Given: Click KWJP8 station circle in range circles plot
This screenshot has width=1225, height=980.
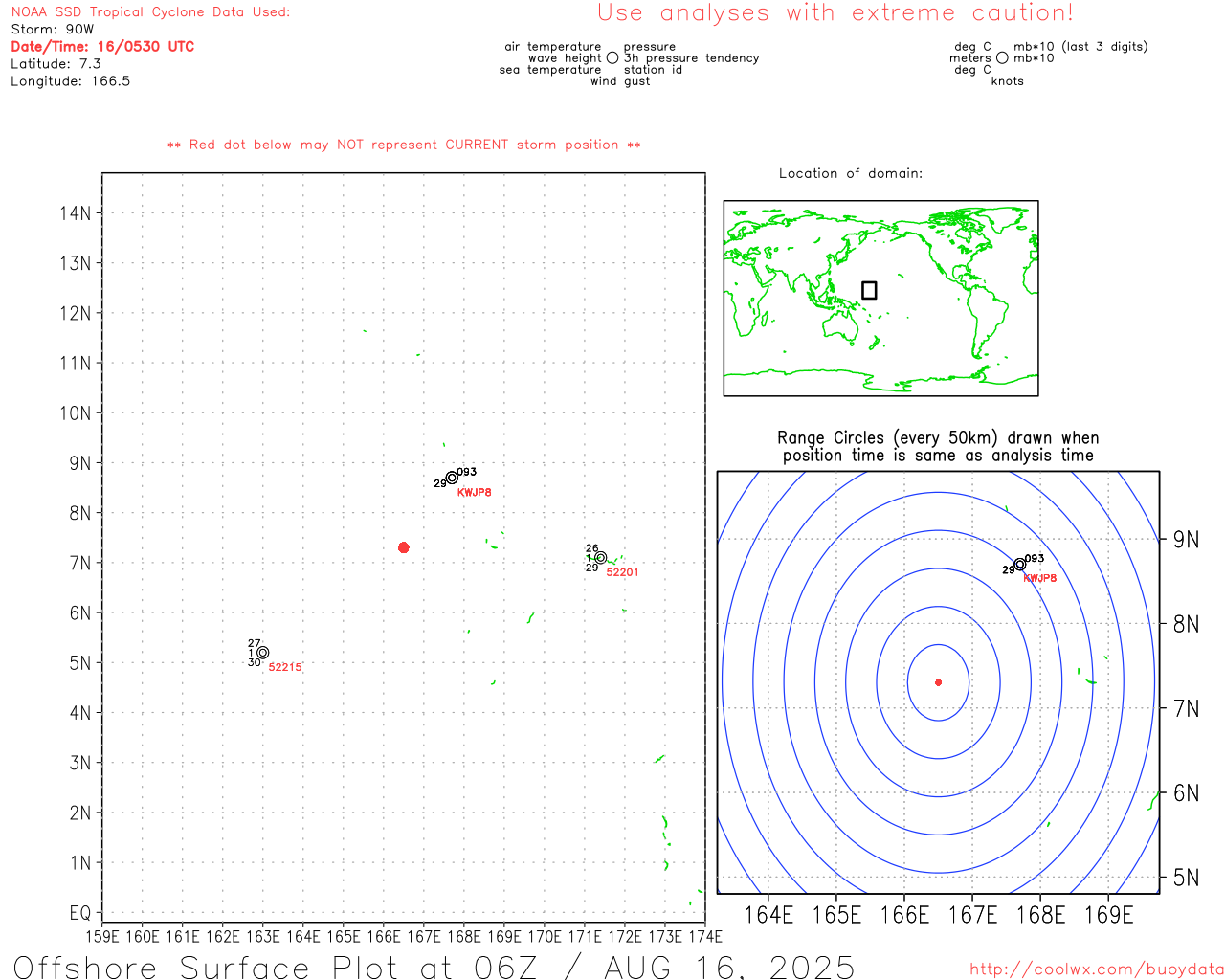Looking at the screenshot, I should (1019, 564).
